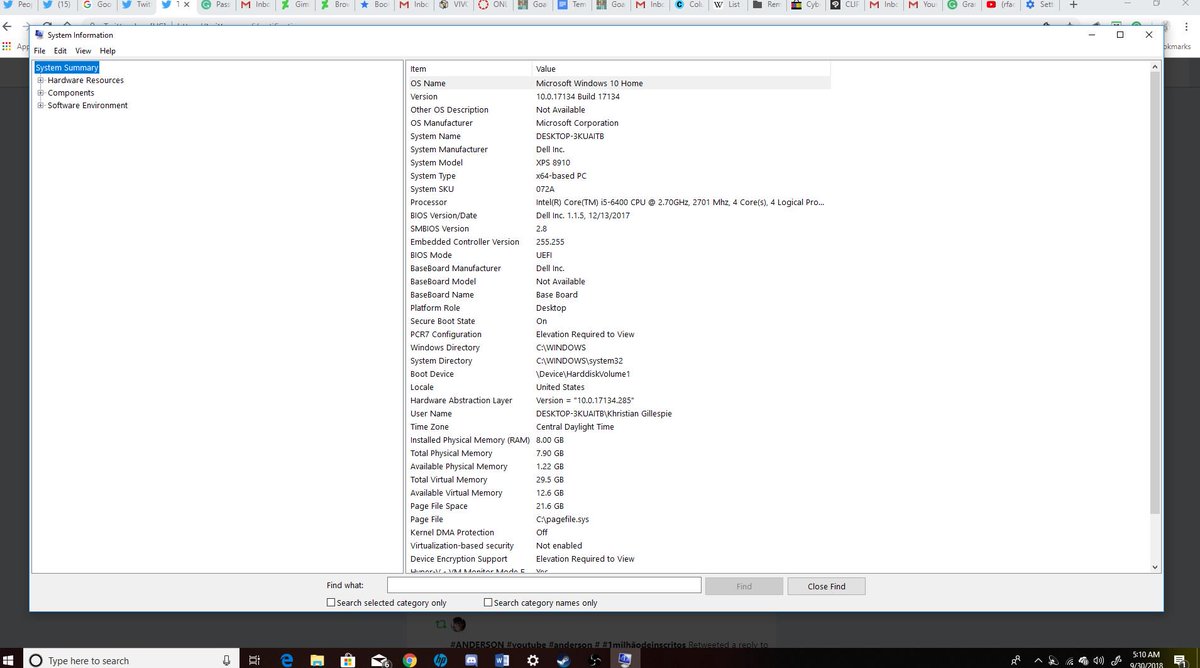Click the System Information title bar icon
The height and width of the screenshot is (668, 1200).
coord(39,35)
